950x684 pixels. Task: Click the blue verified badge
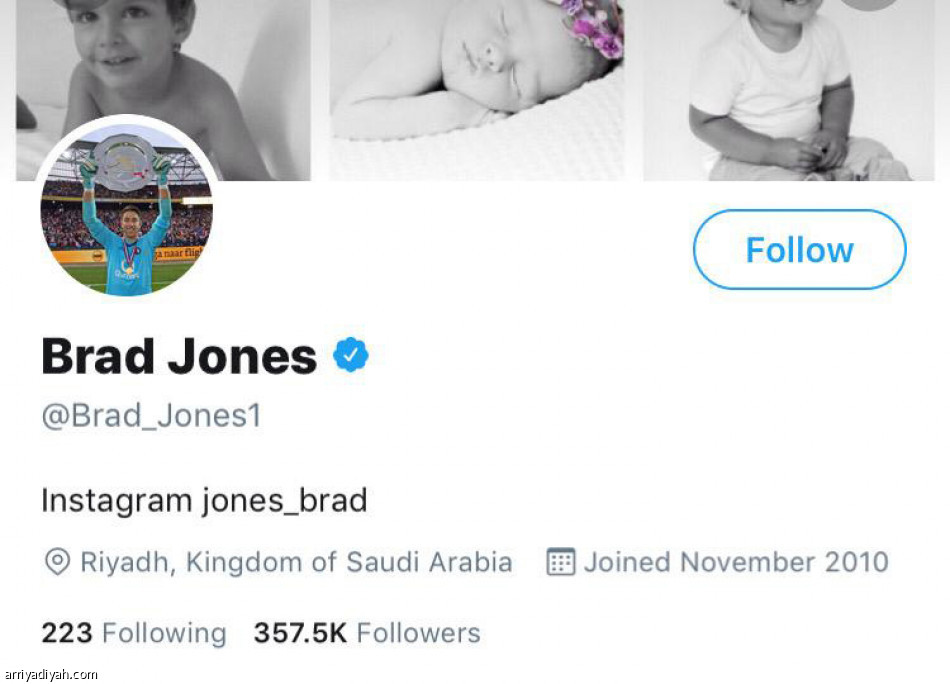tap(351, 355)
